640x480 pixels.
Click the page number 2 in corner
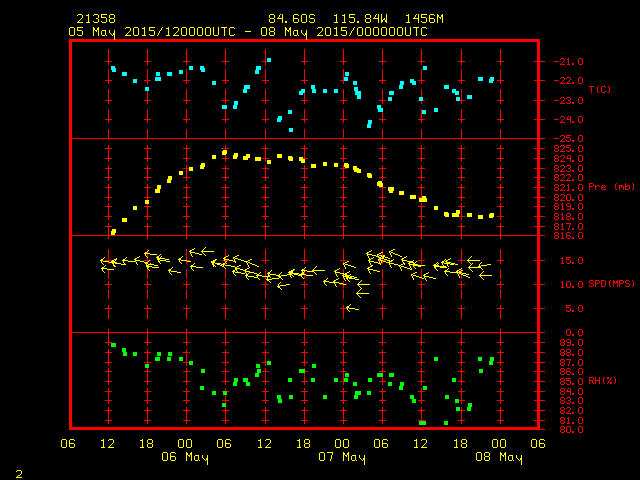[x=19, y=474]
